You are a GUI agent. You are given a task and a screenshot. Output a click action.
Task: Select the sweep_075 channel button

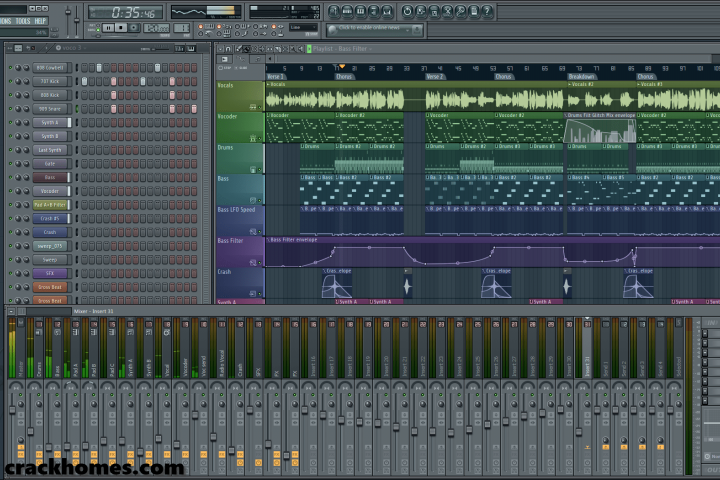click(50, 246)
